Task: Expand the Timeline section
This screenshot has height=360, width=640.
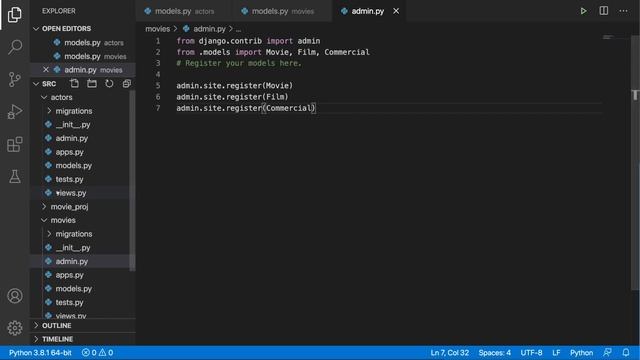Action: (x=82, y=339)
